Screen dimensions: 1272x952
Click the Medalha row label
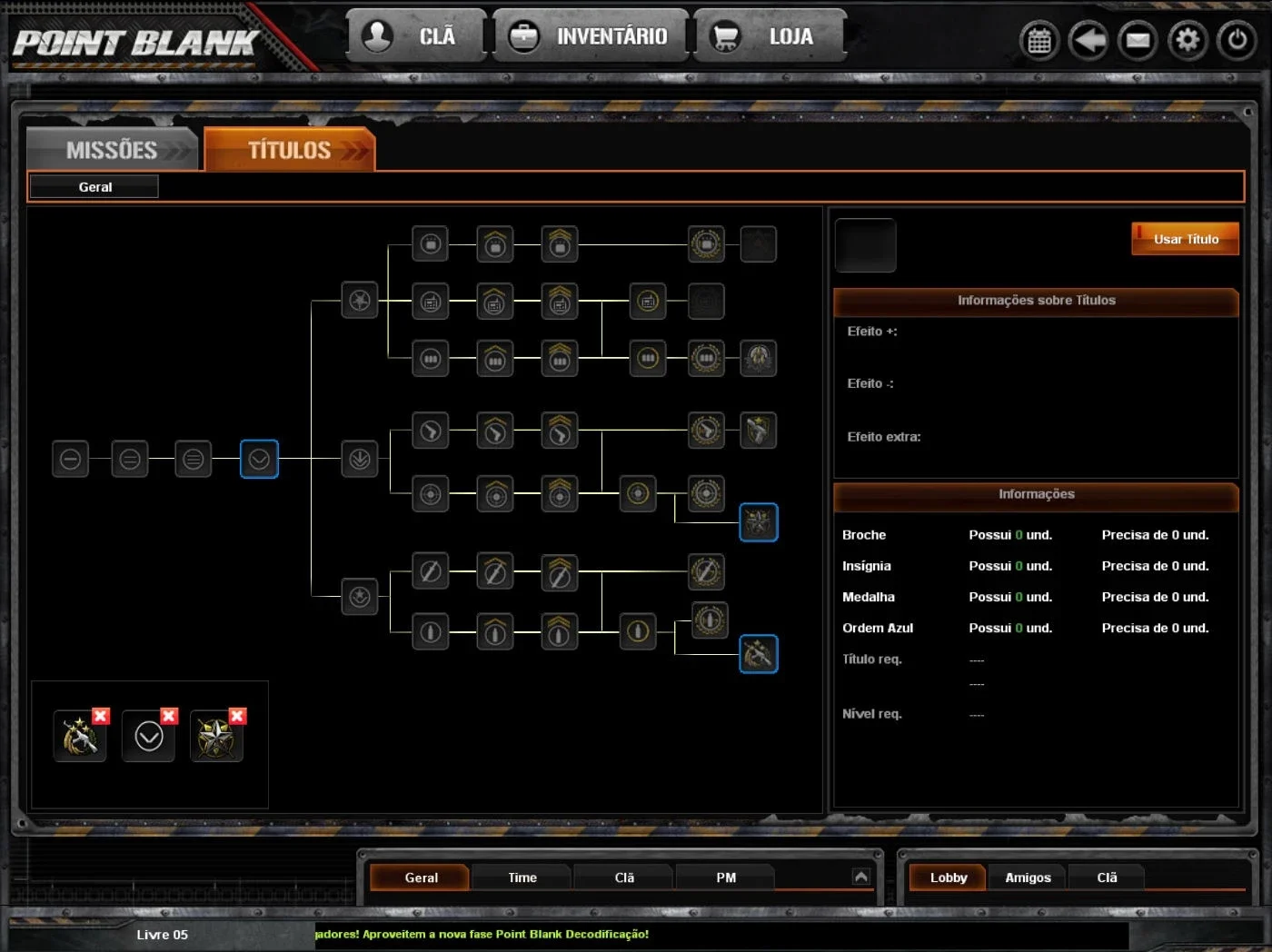coord(869,597)
